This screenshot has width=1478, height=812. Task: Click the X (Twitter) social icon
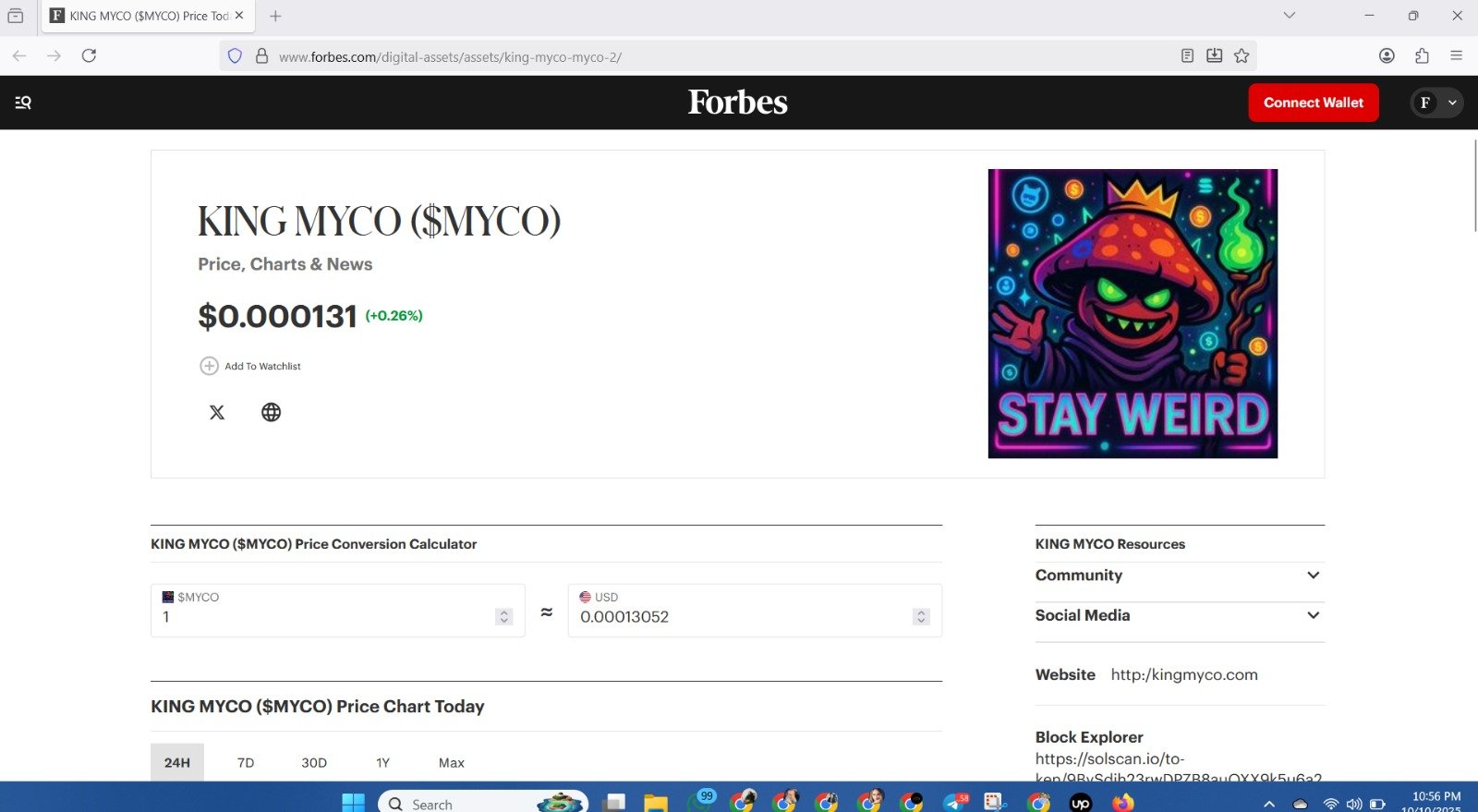coord(217,412)
